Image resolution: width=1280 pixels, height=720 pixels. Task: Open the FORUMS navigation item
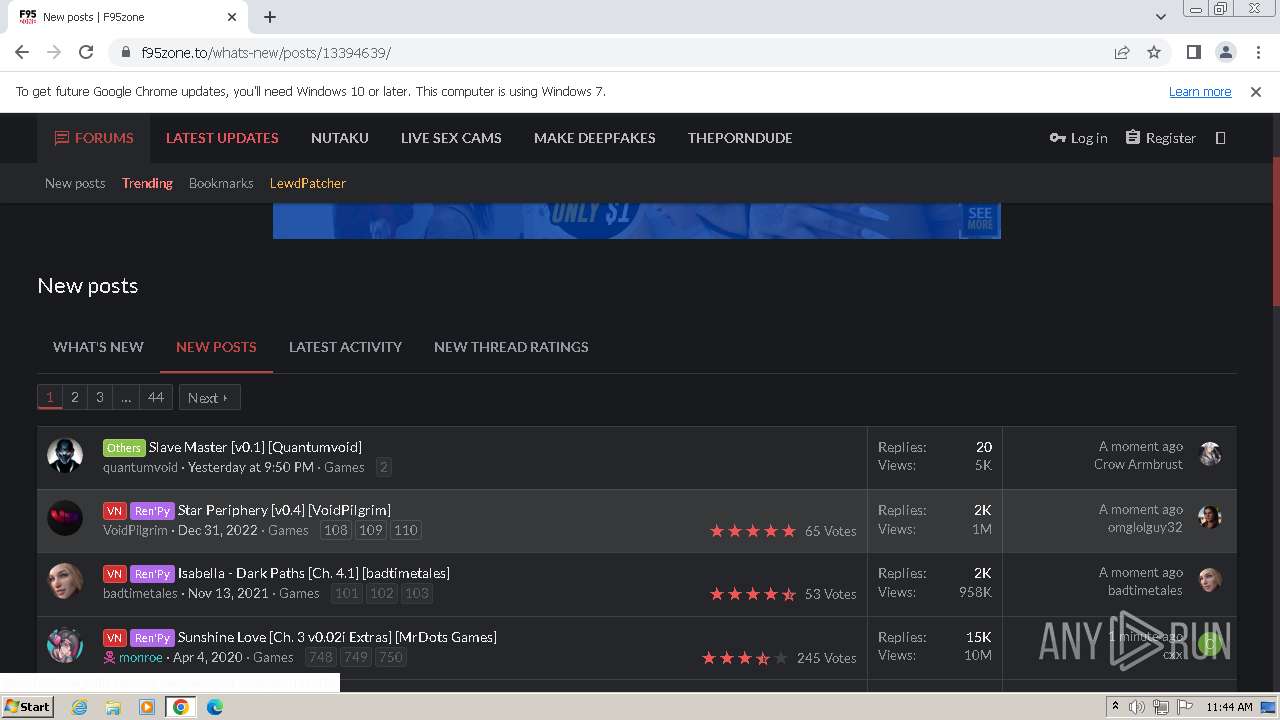[x=94, y=138]
